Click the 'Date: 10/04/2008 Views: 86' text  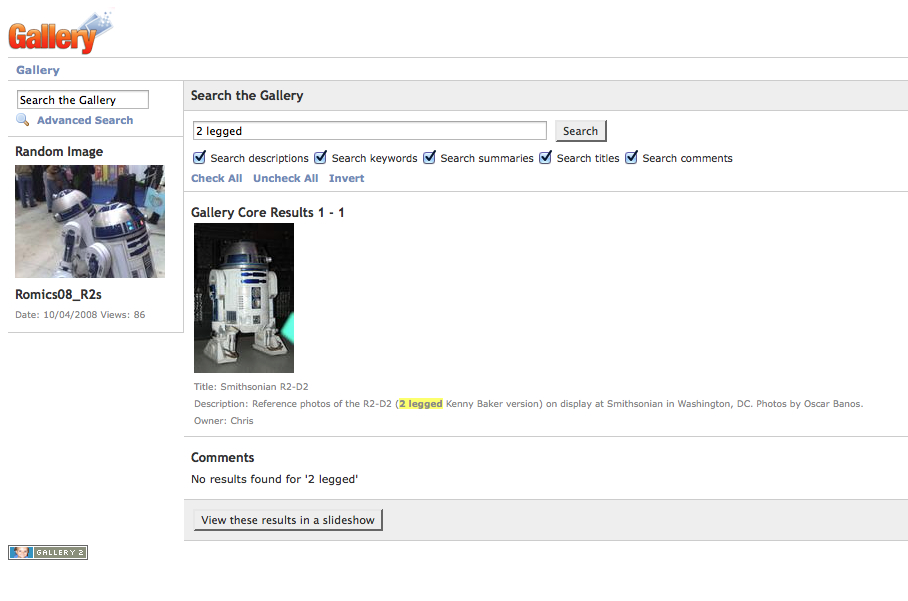point(80,315)
